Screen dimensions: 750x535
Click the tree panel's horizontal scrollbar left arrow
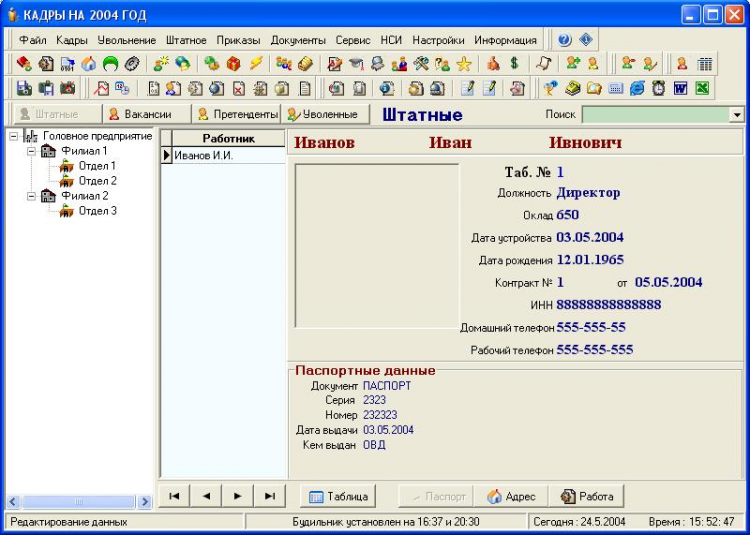(x=13, y=502)
